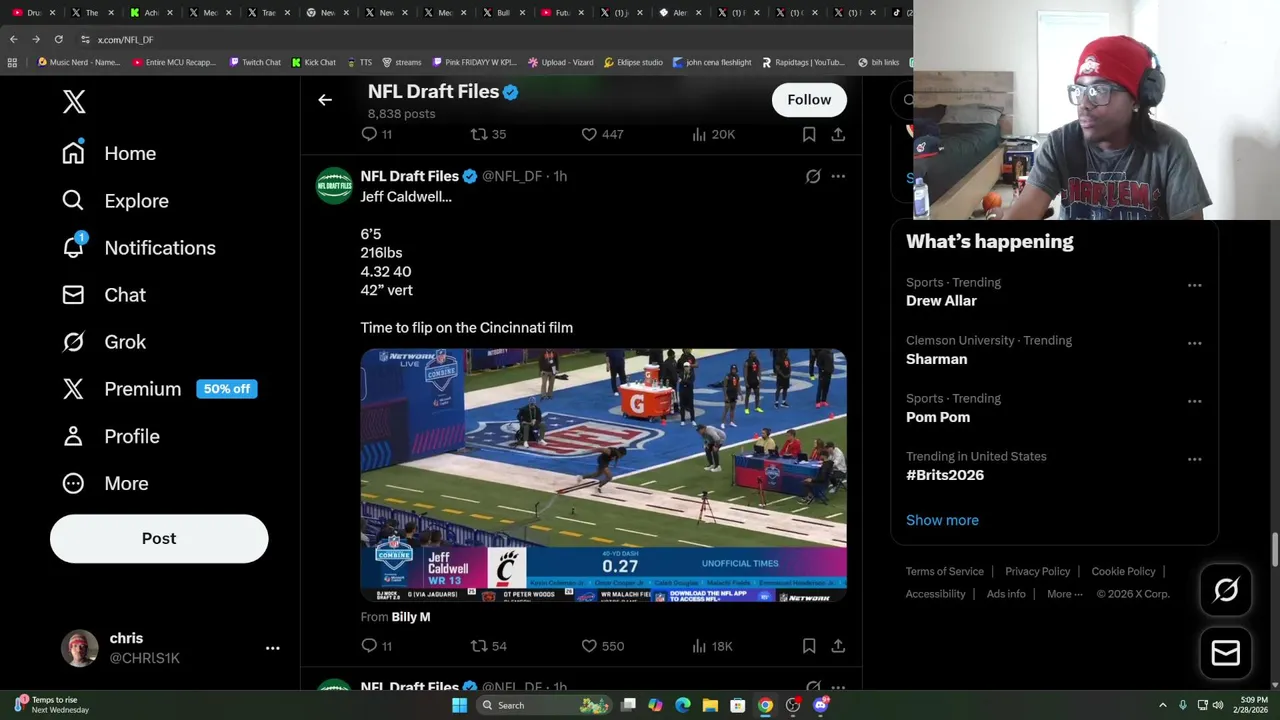The image size is (1280, 720).
Task: Open NFL Draft Files avatar on post
Action: pos(334,186)
